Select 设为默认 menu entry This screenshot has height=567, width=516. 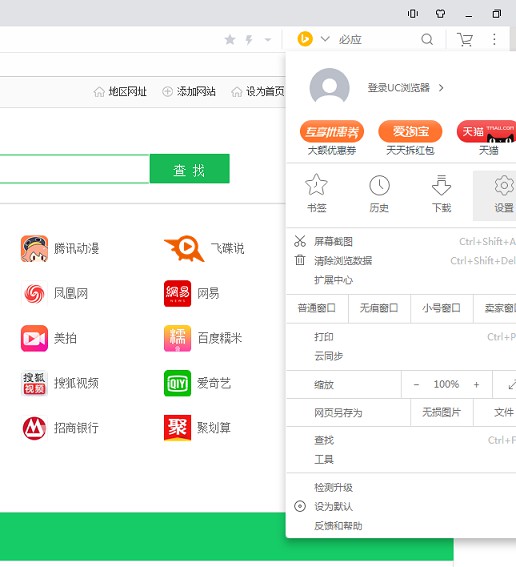pyautogui.click(x=333, y=506)
